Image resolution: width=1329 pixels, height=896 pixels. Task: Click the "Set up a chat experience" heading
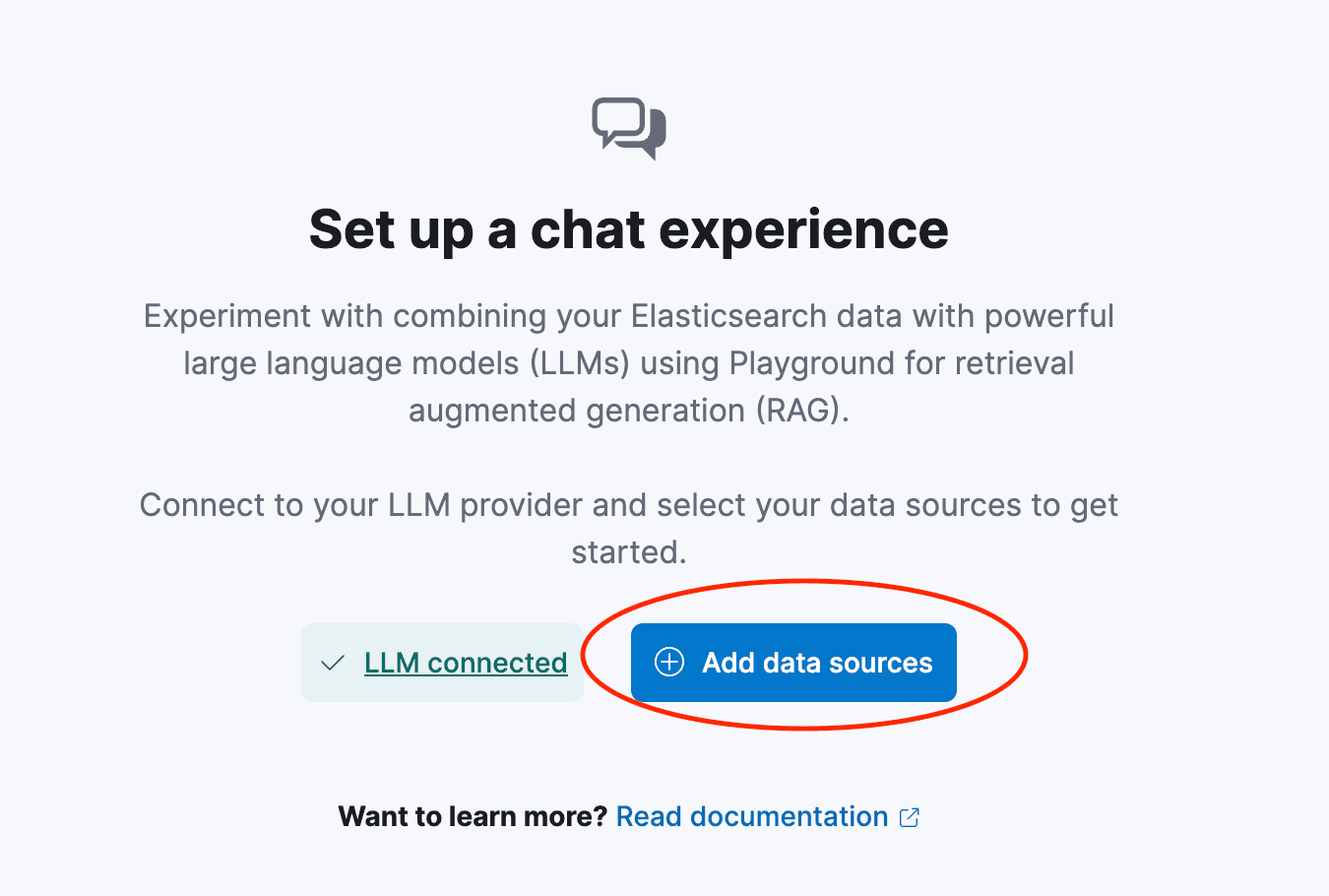tap(628, 229)
